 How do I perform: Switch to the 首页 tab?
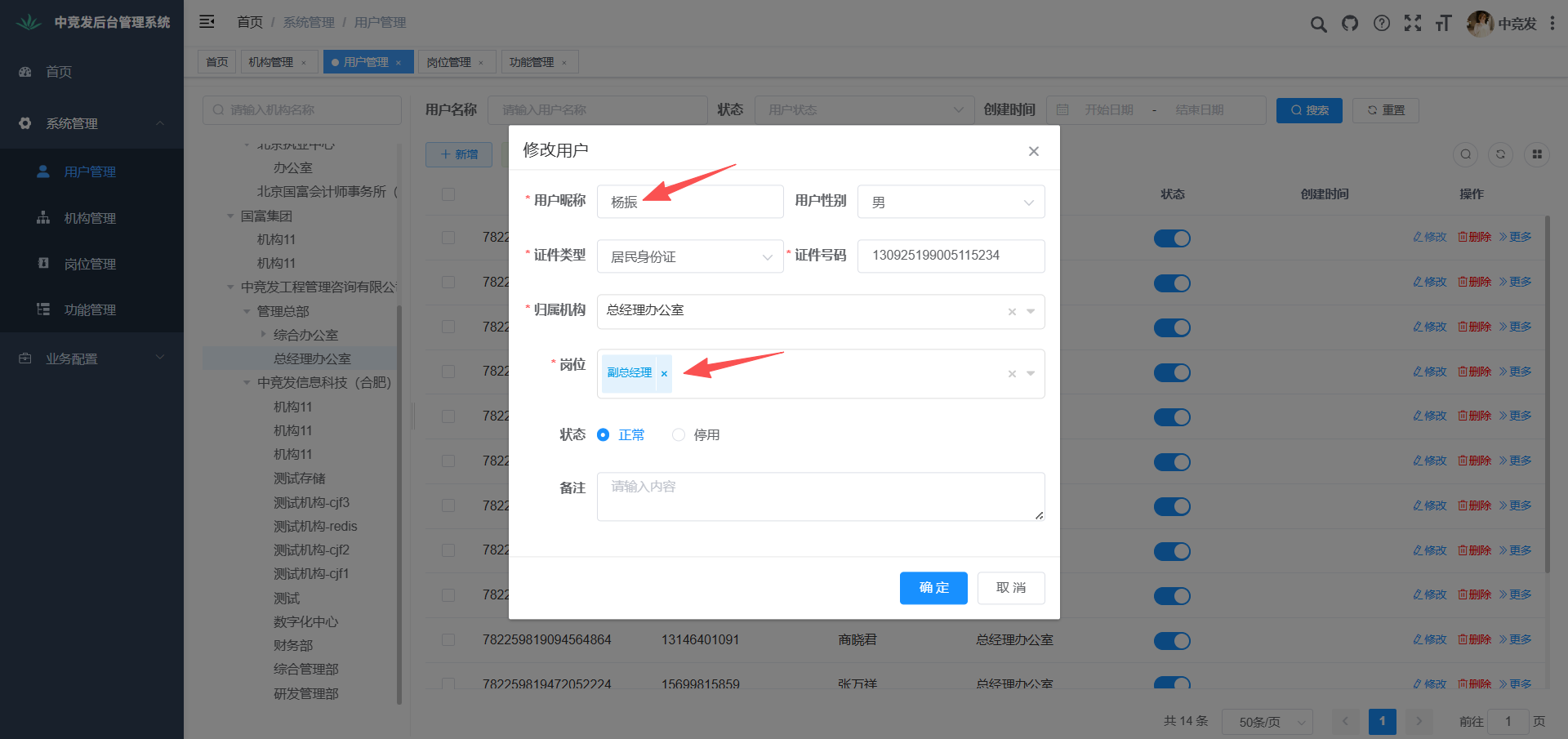coord(217,62)
